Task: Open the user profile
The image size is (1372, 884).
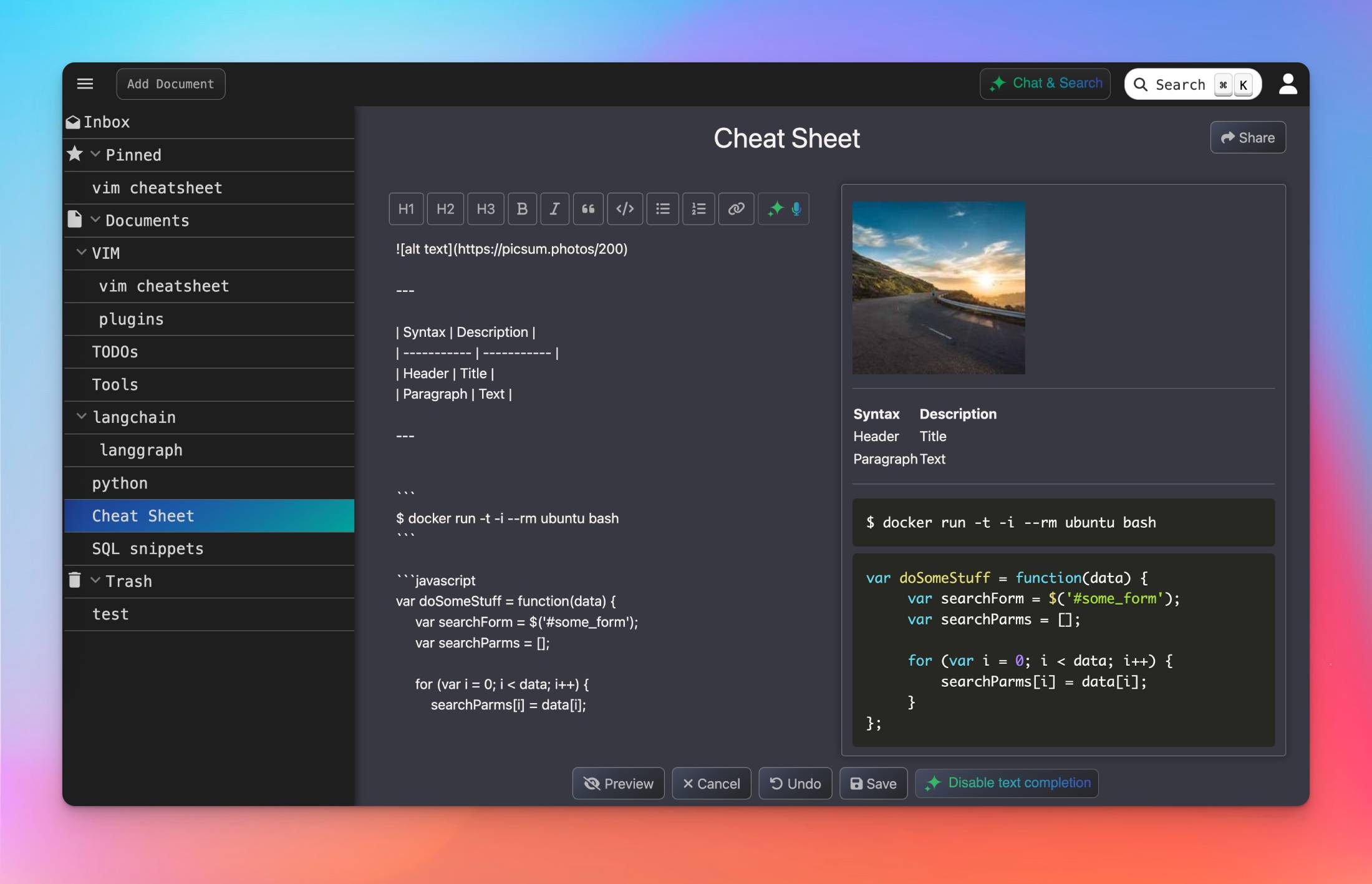Action: (1288, 83)
